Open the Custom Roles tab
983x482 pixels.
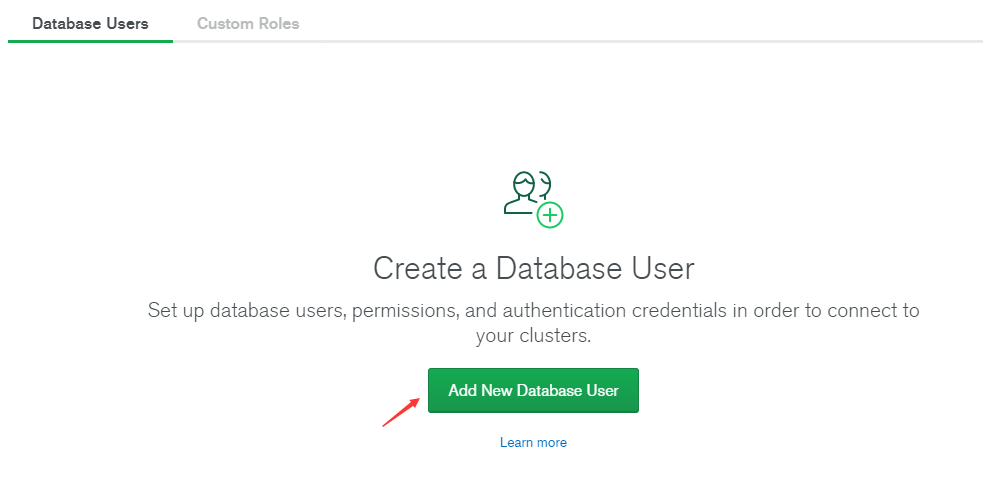point(248,24)
